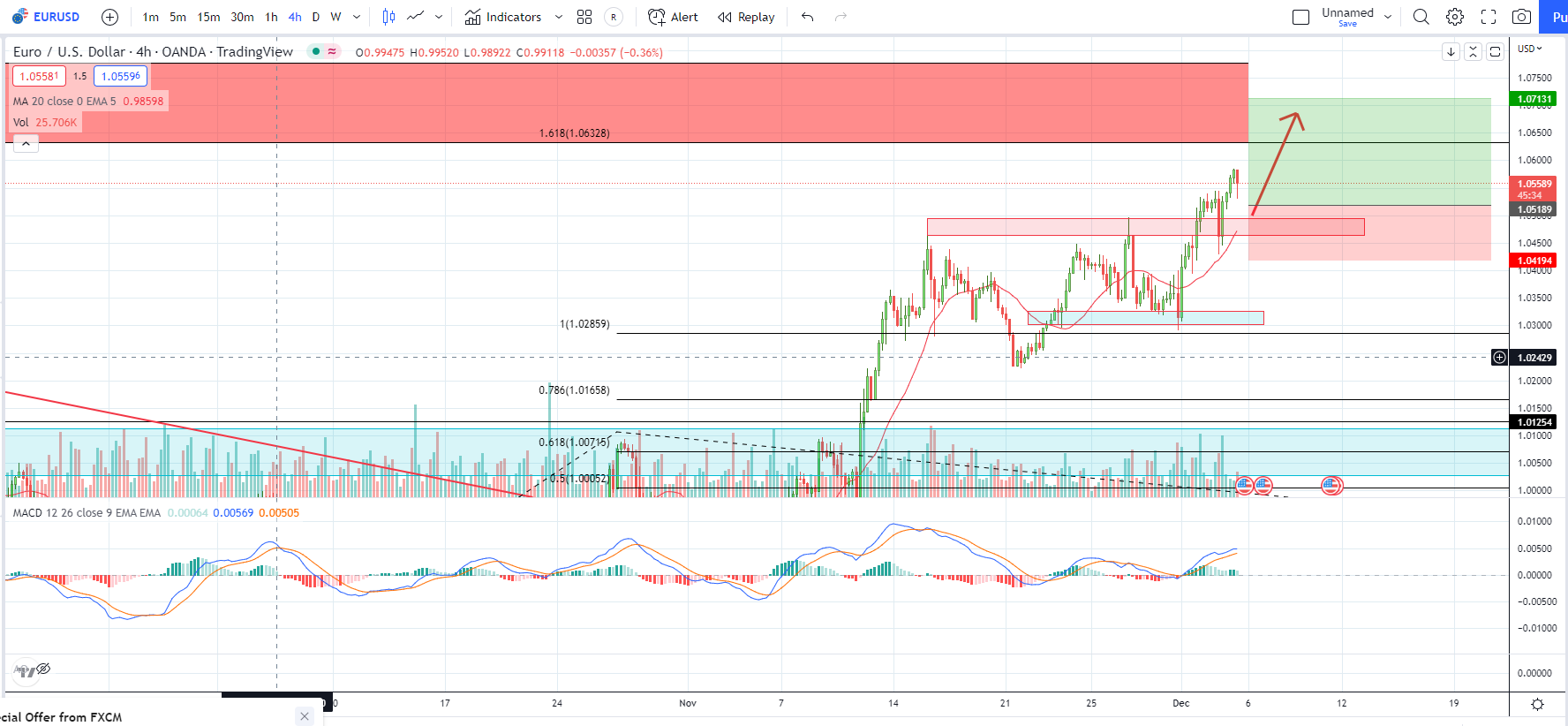
Task: Add a symbol to compare
Action: pyautogui.click(x=109, y=17)
